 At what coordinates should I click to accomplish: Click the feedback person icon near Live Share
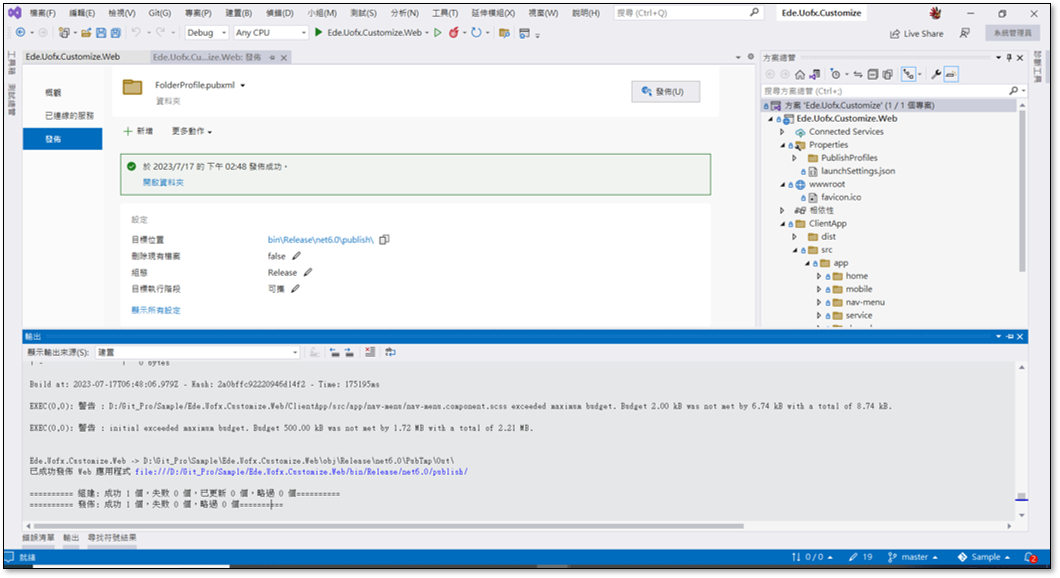coord(965,33)
